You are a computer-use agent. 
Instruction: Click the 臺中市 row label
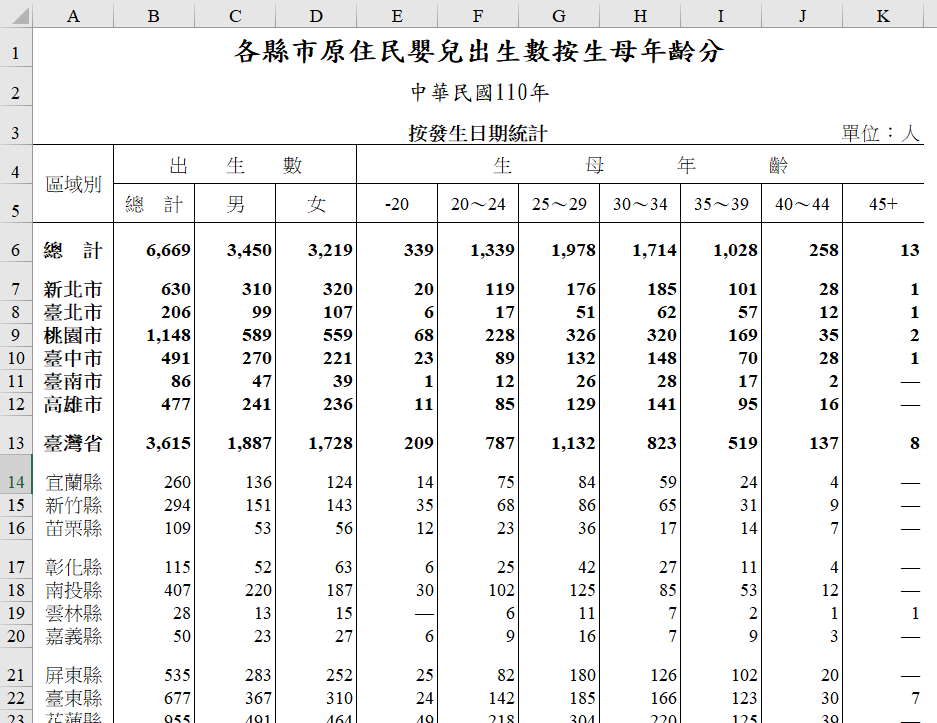pos(73,359)
